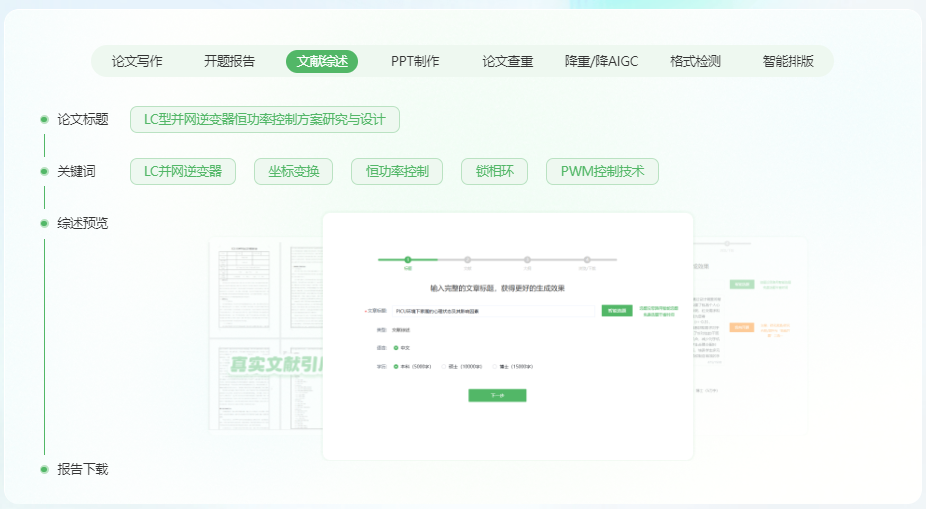Select the 本科 (5000字) radio option

coord(396,366)
